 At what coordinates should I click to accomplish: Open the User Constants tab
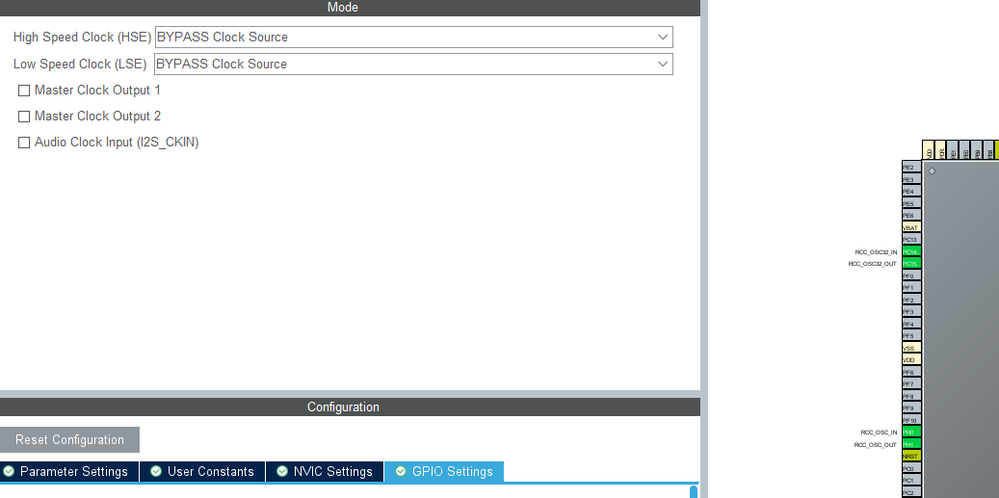pos(203,472)
